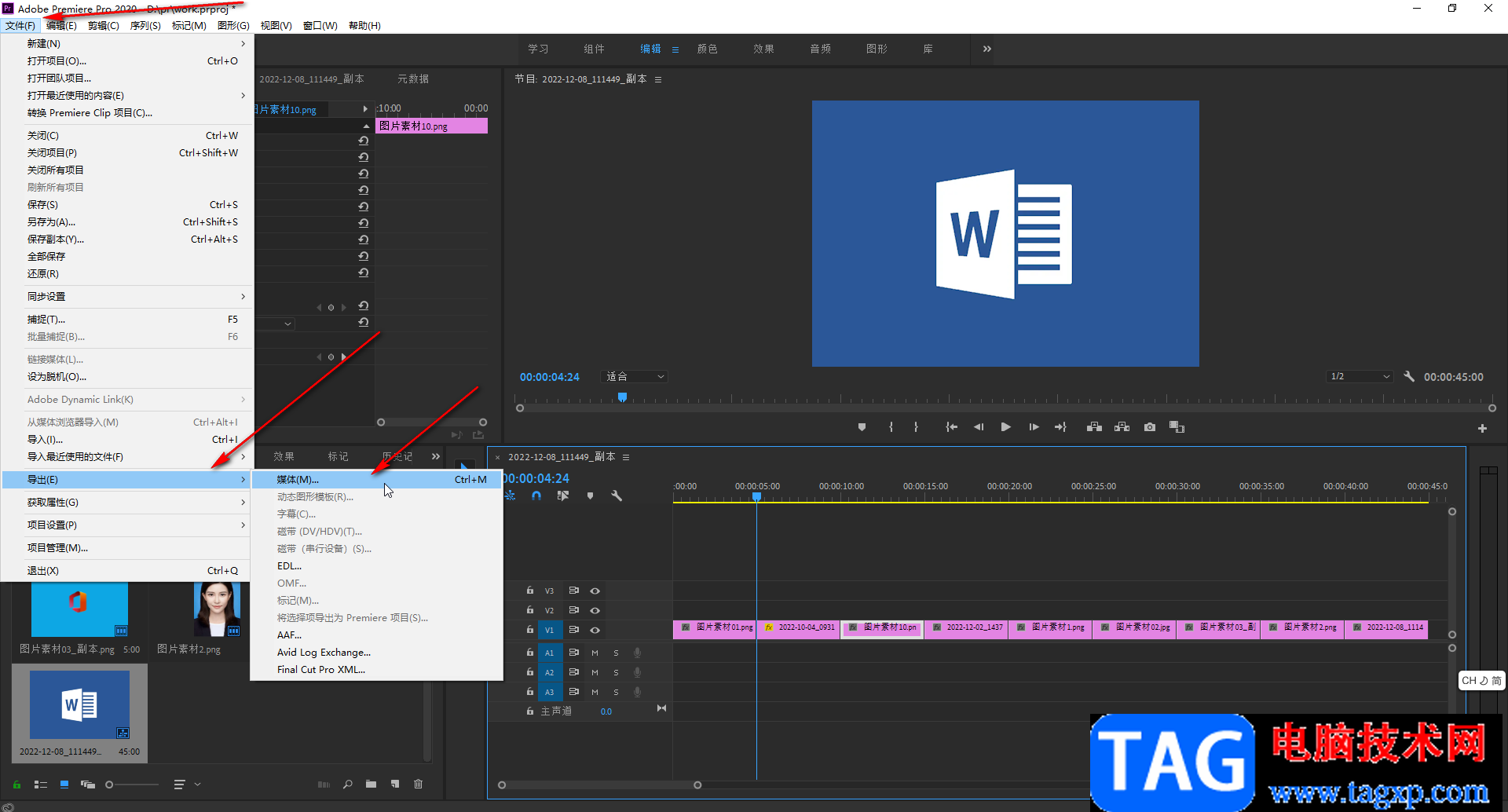
Task: Click 保存(S) in File menu
Action: 127,204
